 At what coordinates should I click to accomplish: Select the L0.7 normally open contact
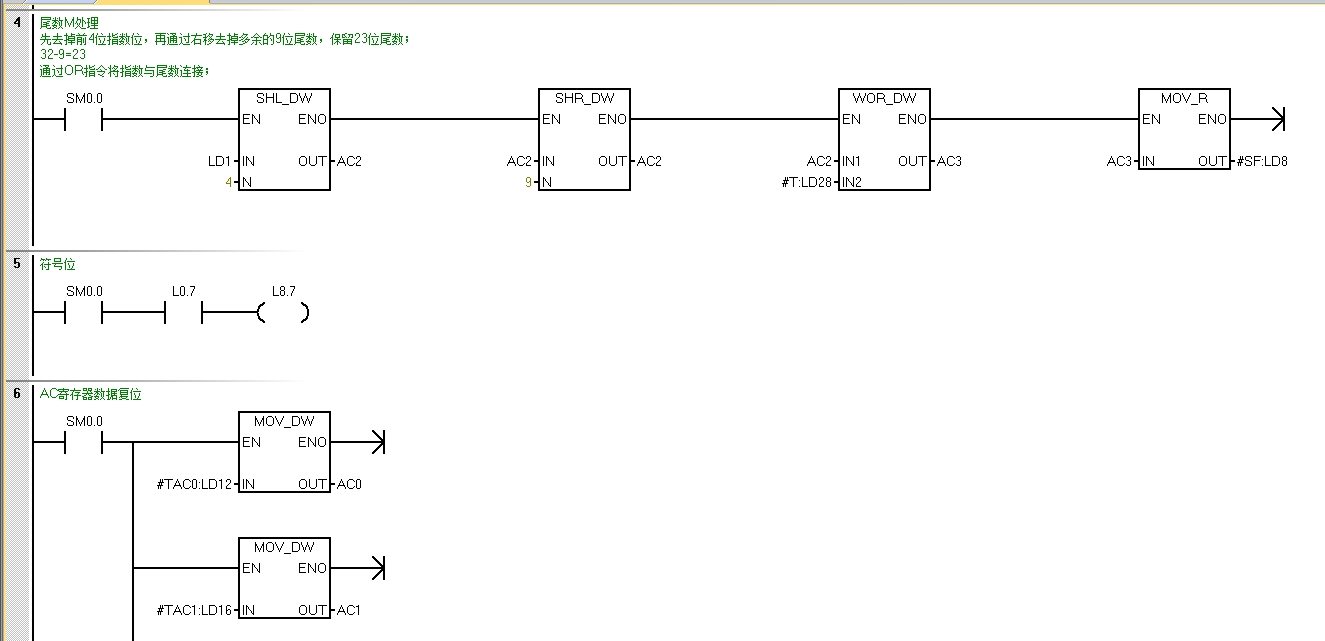183,313
